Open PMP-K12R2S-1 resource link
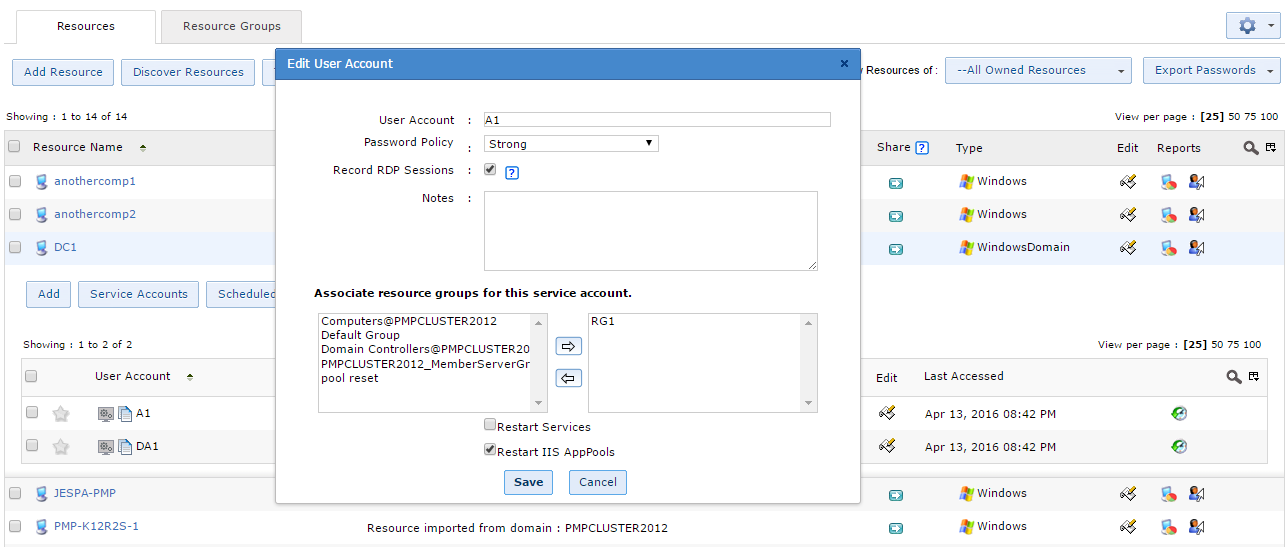Screen dimensions: 1288x547 [x=96, y=526]
